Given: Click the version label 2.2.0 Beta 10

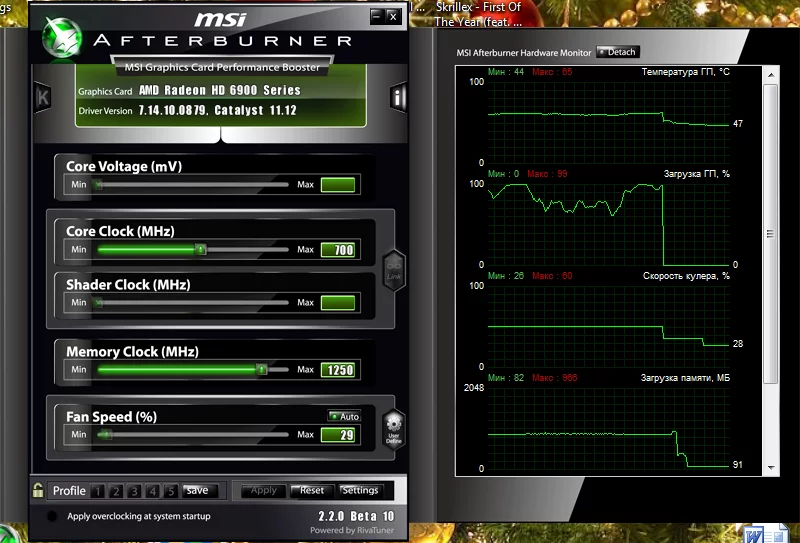Looking at the screenshot, I should 356,516.
